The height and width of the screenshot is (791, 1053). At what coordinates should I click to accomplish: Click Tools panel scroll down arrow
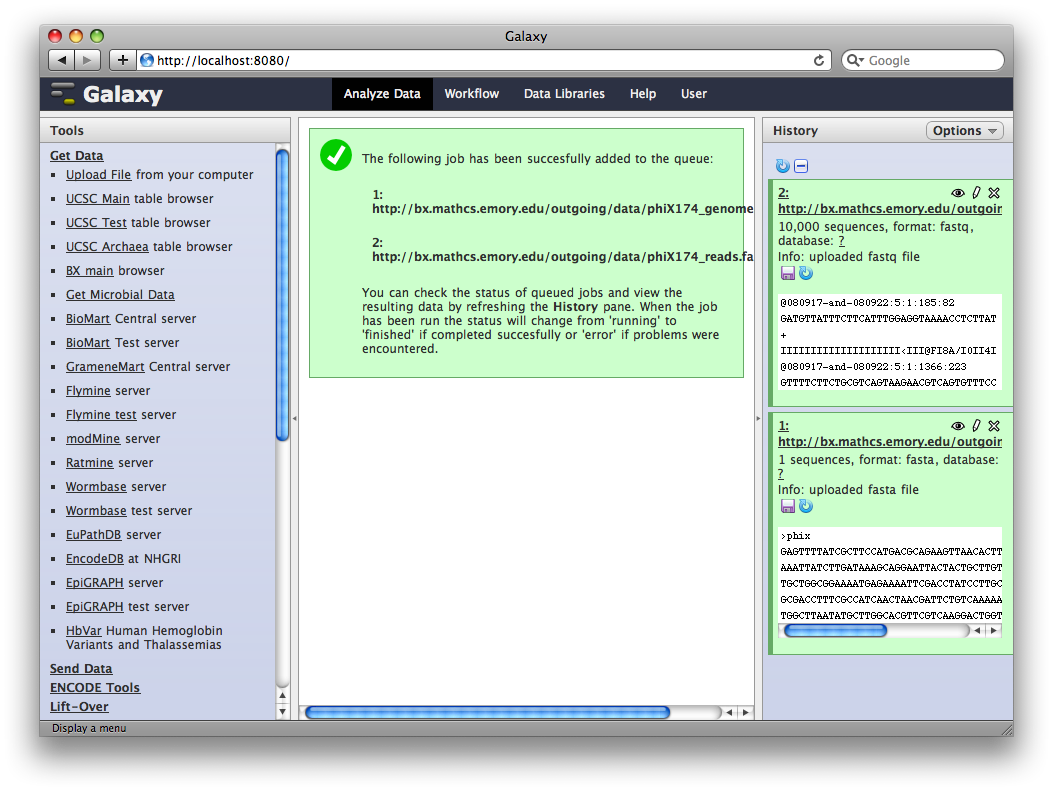(283, 712)
